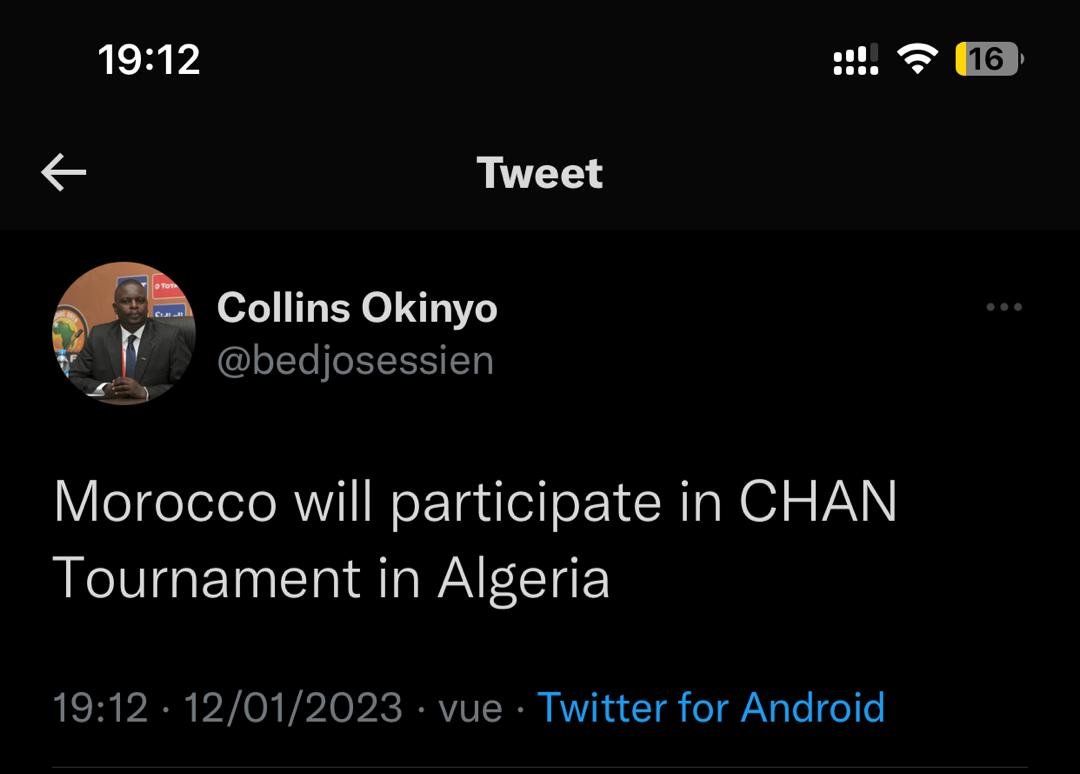Open Collins Okinyo's profile picture
This screenshot has height=774, width=1080.
(123, 333)
